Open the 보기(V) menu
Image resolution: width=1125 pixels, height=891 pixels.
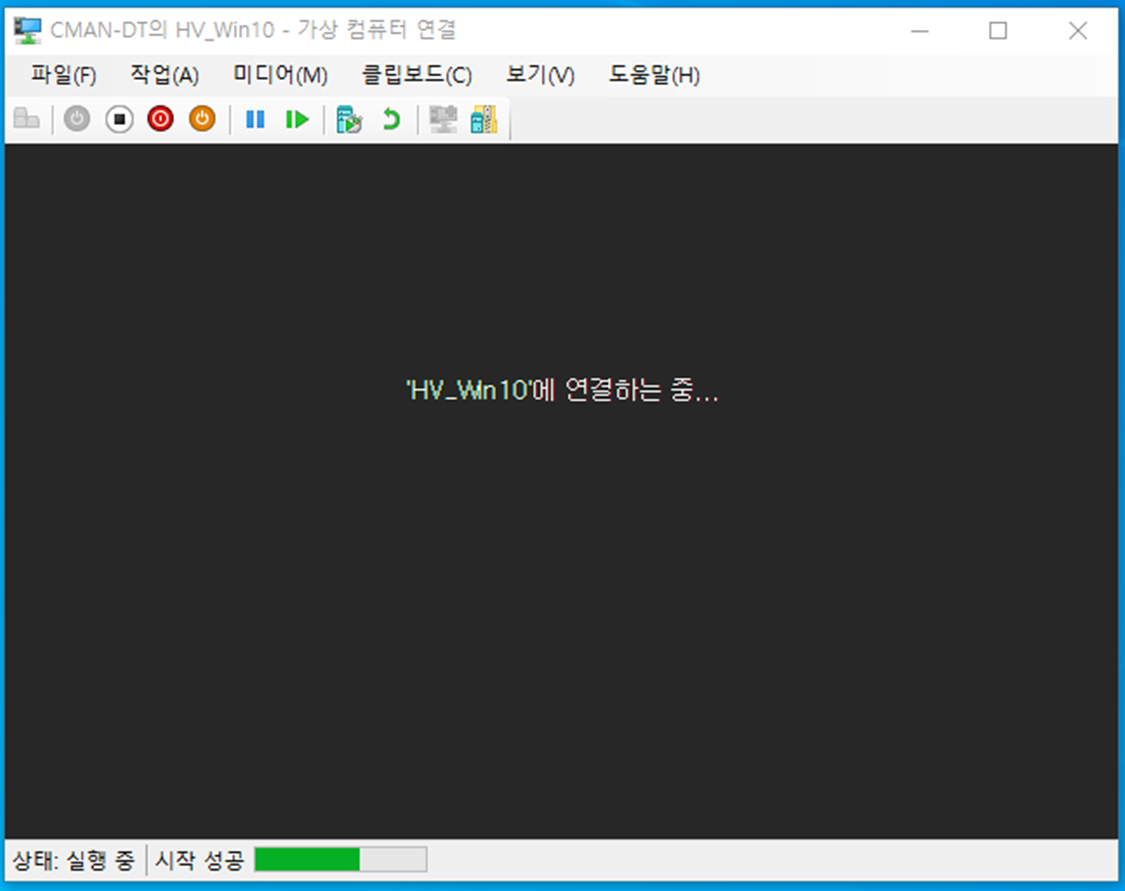pos(540,75)
